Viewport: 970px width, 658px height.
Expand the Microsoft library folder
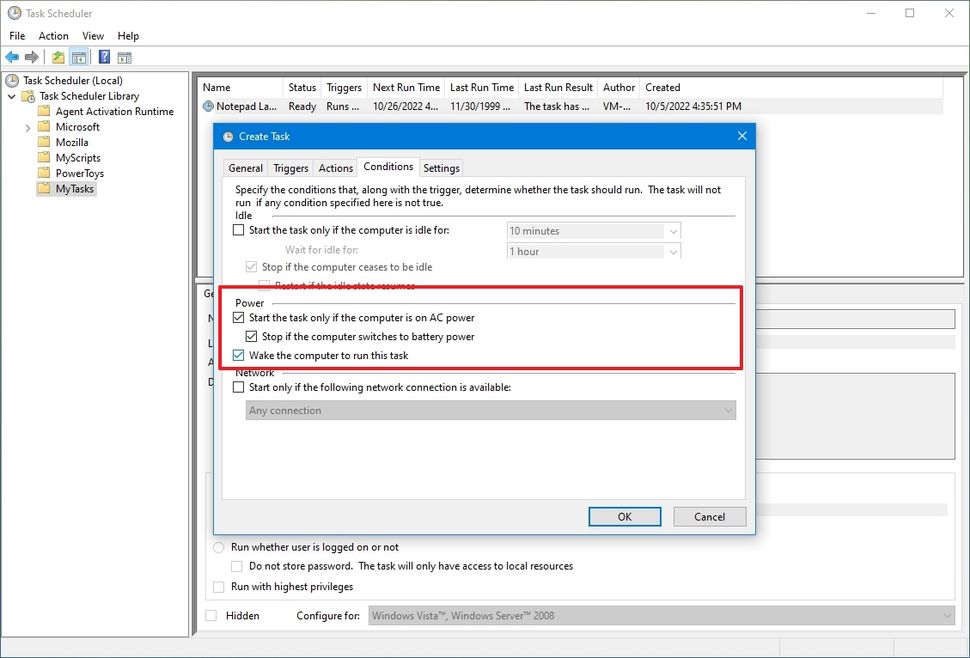tap(28, 126)
